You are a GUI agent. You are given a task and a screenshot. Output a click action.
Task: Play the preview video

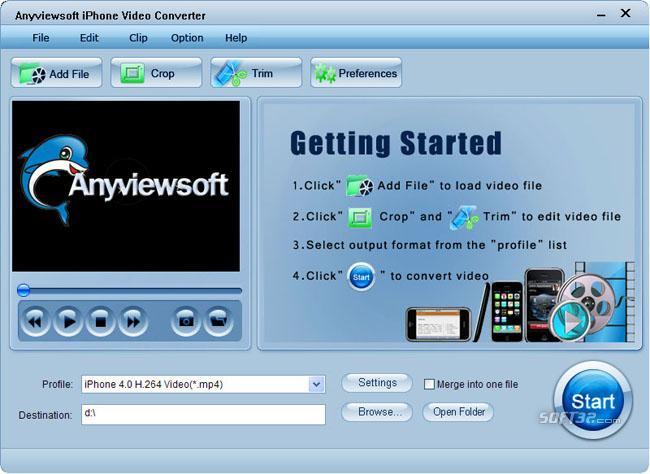click(x=68, y=321)
